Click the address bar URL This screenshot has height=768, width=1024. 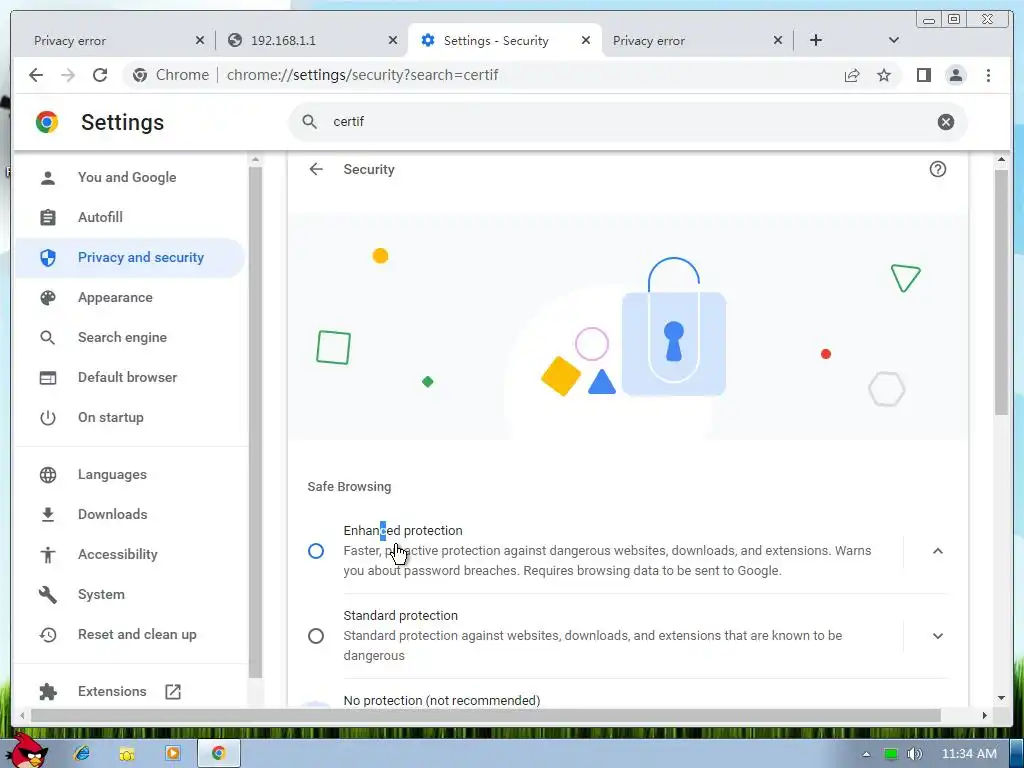click(362, 76)
